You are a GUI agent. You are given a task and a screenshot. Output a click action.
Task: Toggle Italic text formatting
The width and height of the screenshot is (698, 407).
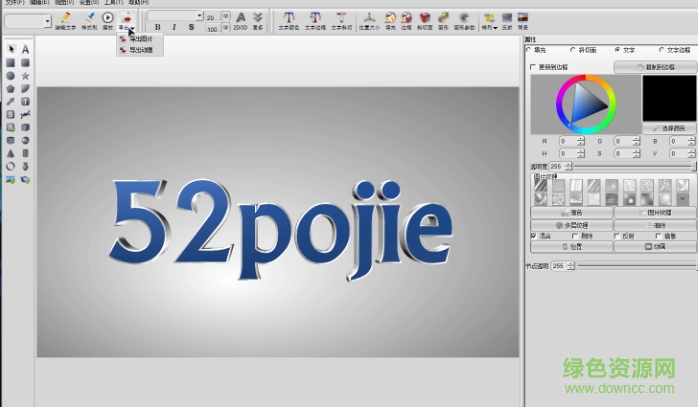[174, 27]
